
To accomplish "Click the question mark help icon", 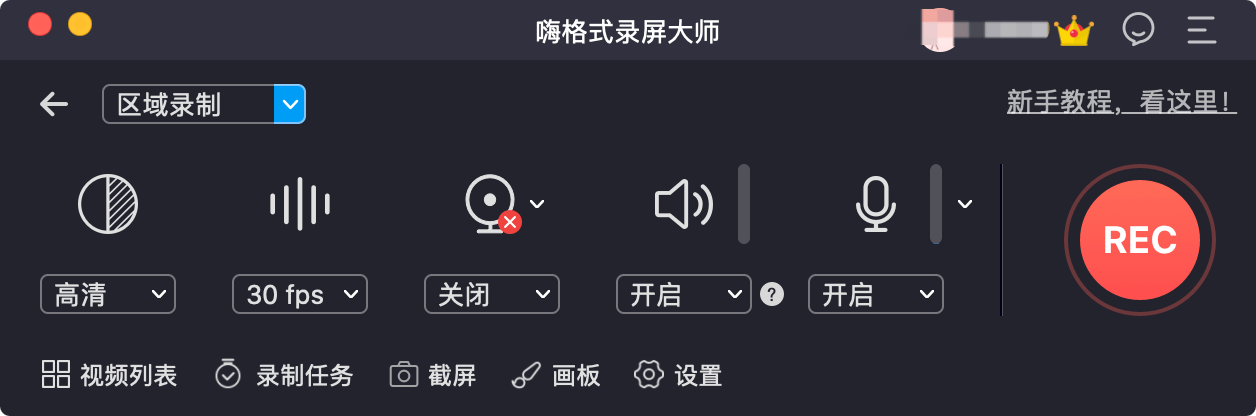I will (771, 294).
